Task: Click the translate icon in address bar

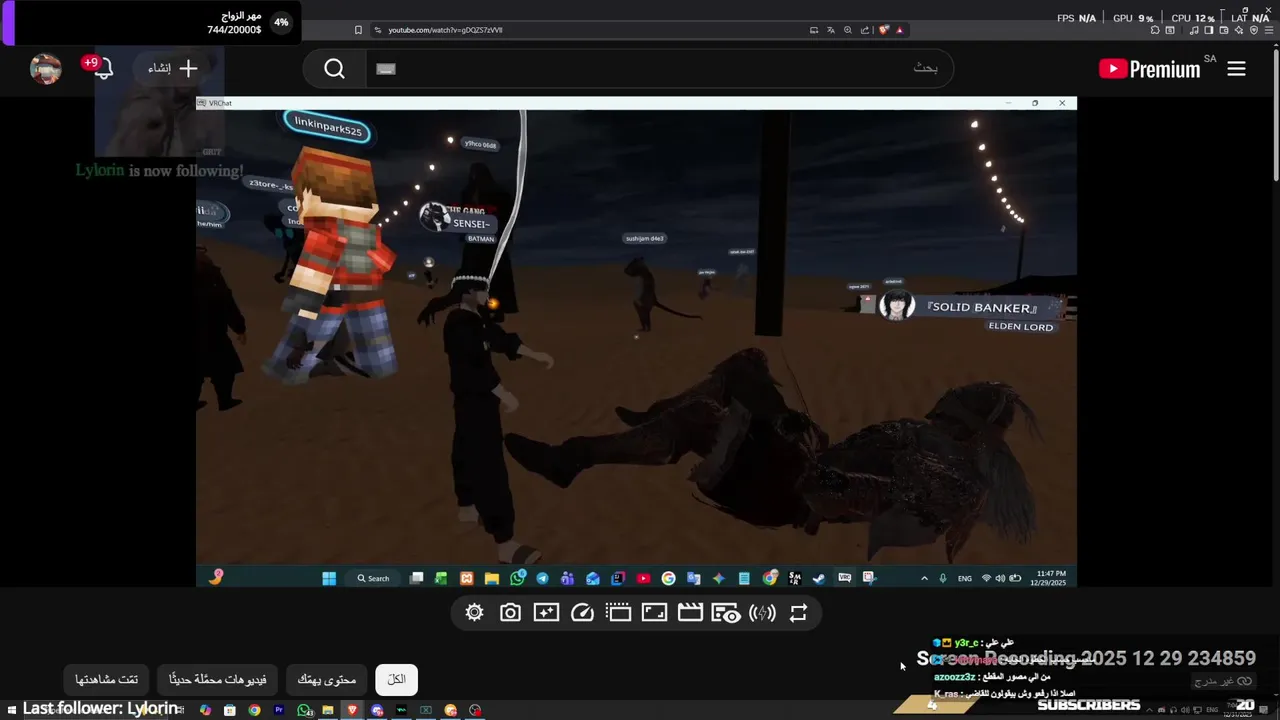Action: tap(831, 30)
